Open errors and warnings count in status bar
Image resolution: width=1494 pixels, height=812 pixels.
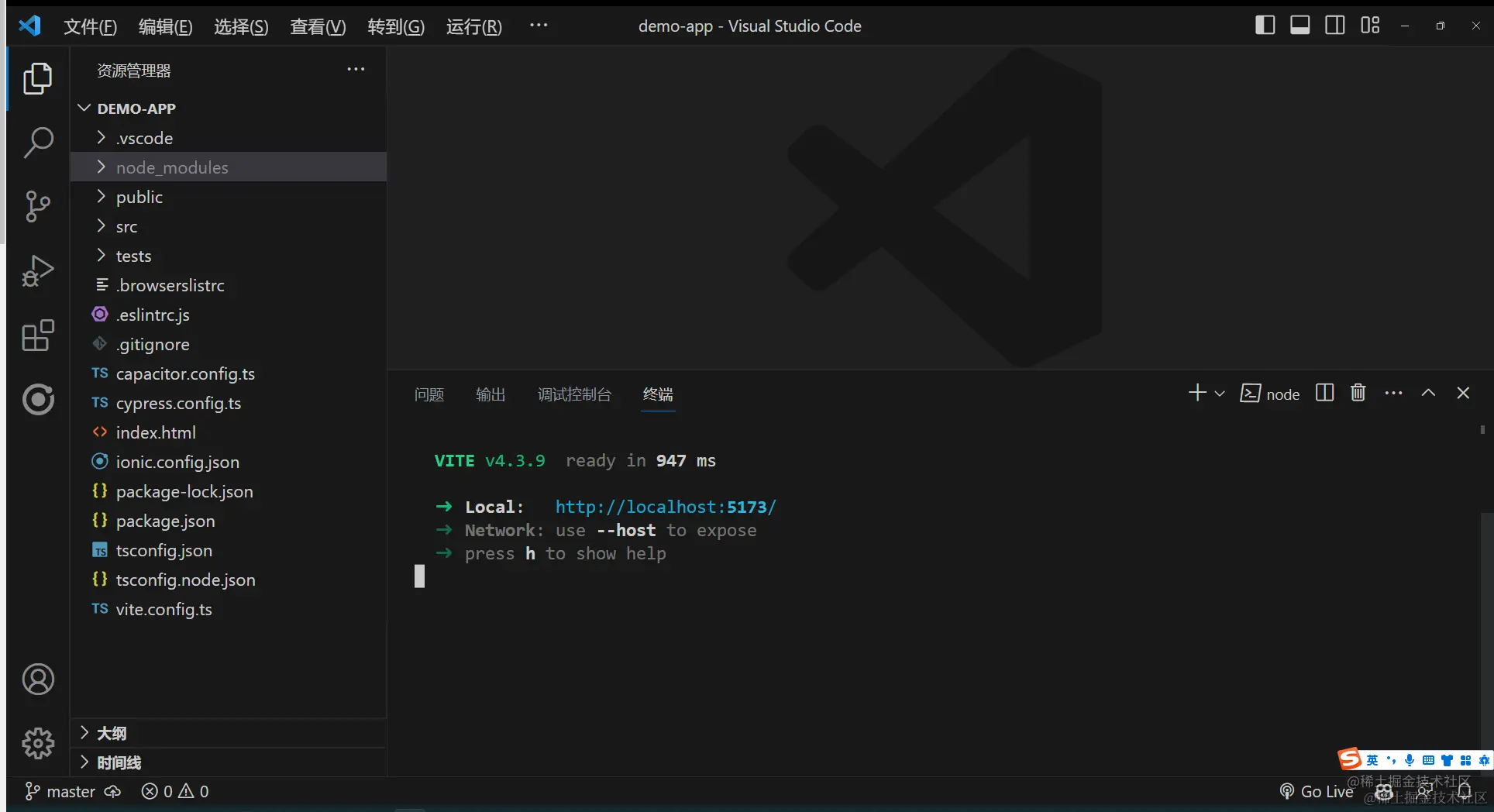click(175, 791)
